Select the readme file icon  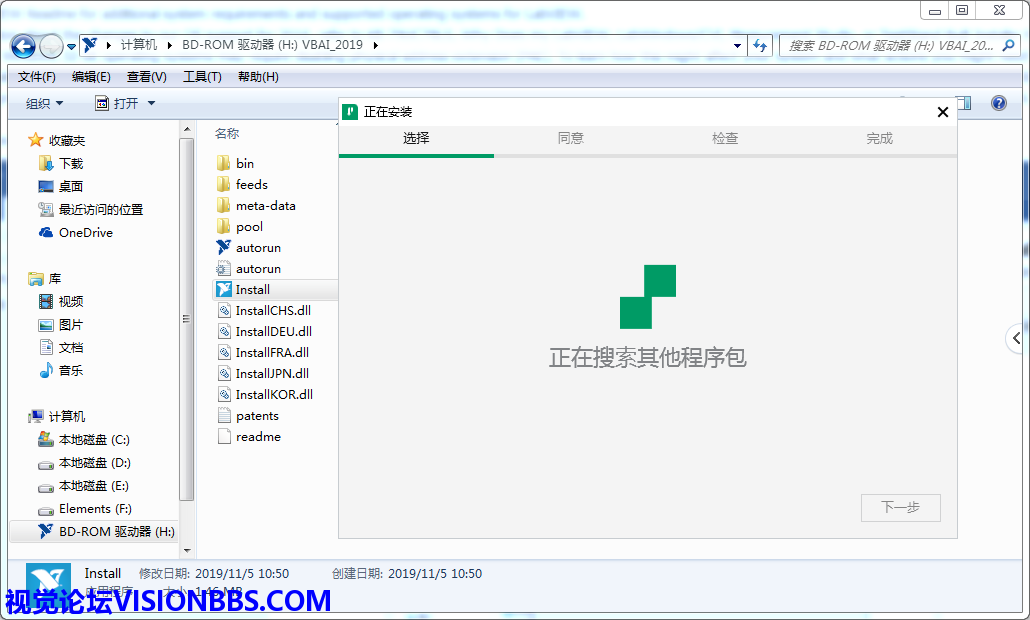click(224, 437)
